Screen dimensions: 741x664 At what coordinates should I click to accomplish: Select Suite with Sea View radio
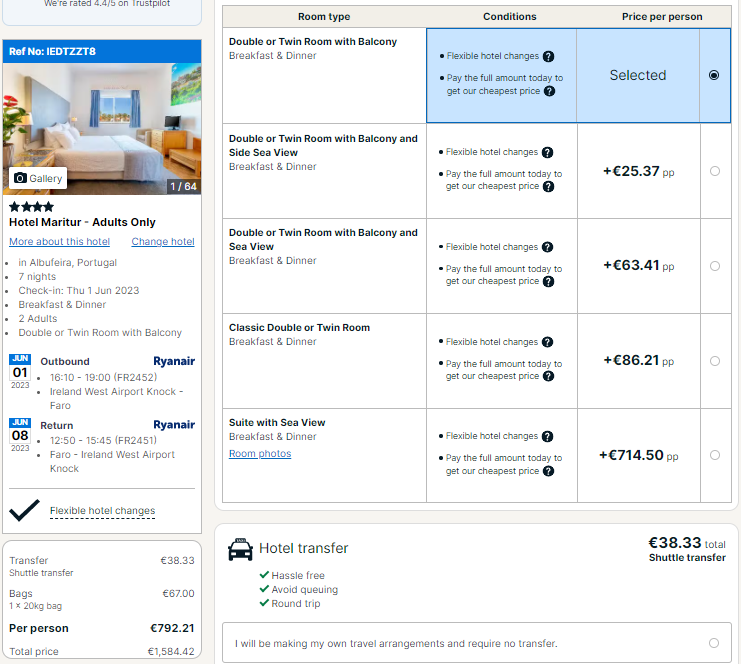[715, 455]
